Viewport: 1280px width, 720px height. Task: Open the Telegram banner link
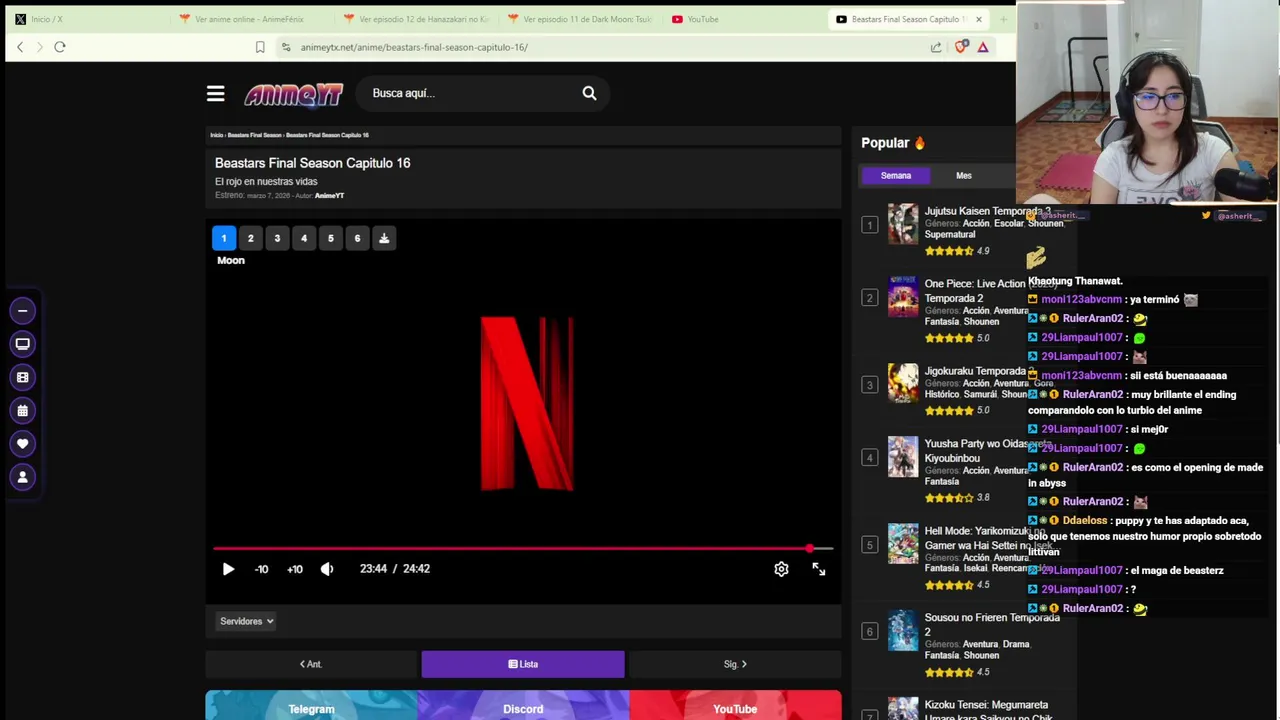click(311, 707)
